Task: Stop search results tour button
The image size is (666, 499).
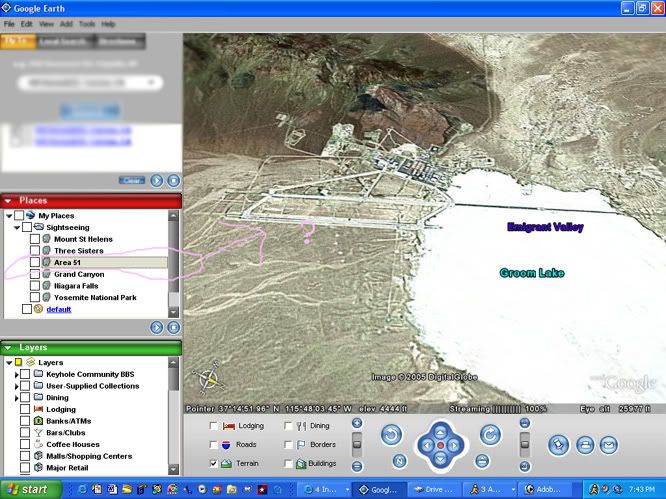Action: [x=173, y=180]
